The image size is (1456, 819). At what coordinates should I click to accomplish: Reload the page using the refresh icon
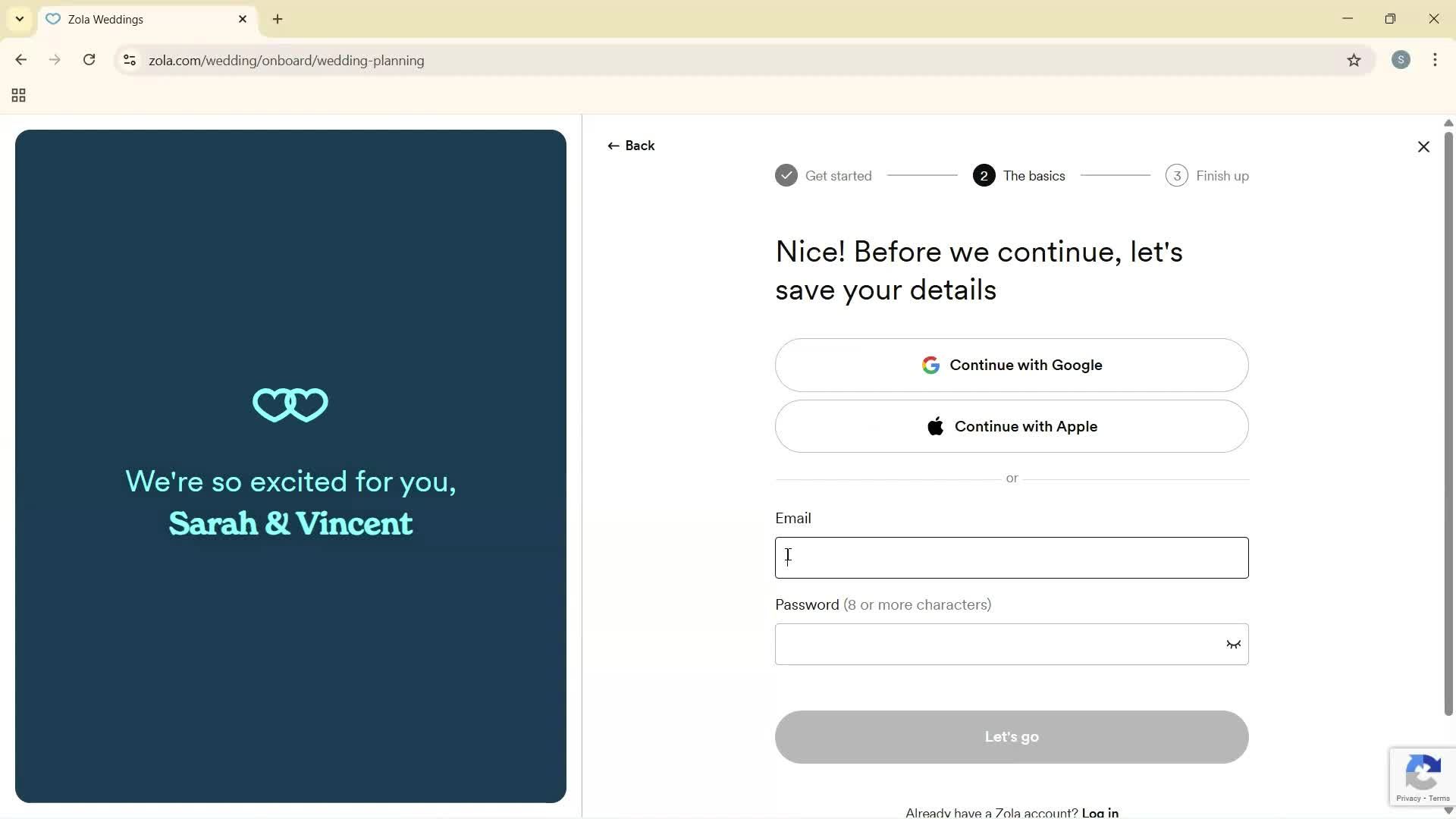(x=89, y=60)
